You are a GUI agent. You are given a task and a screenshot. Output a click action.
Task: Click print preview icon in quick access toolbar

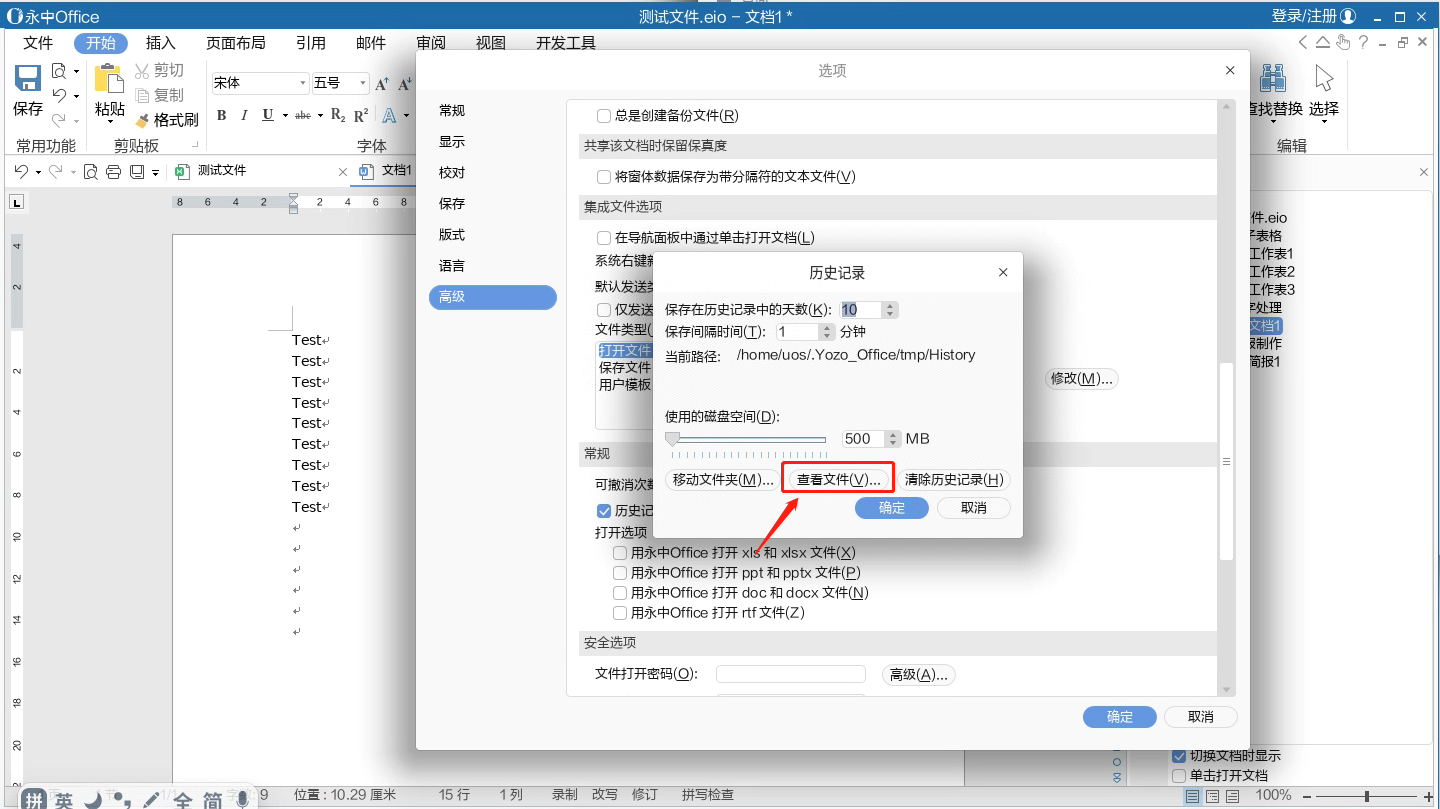tap(90, 172)
